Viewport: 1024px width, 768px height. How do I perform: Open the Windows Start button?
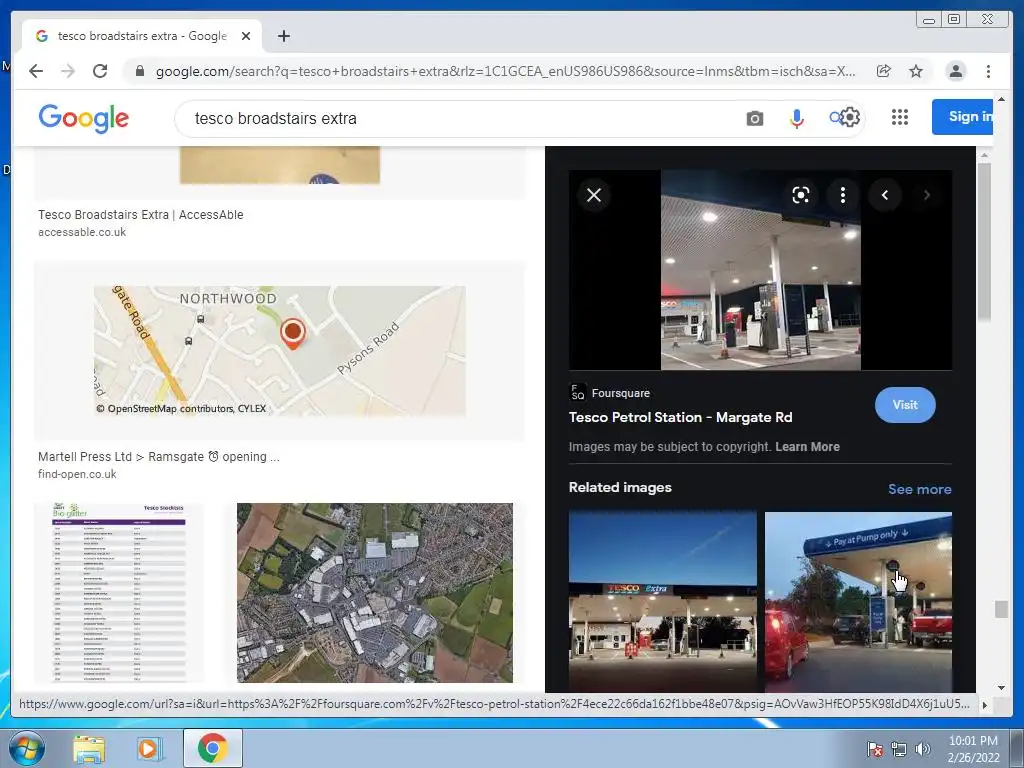click(x=26, y=748)
